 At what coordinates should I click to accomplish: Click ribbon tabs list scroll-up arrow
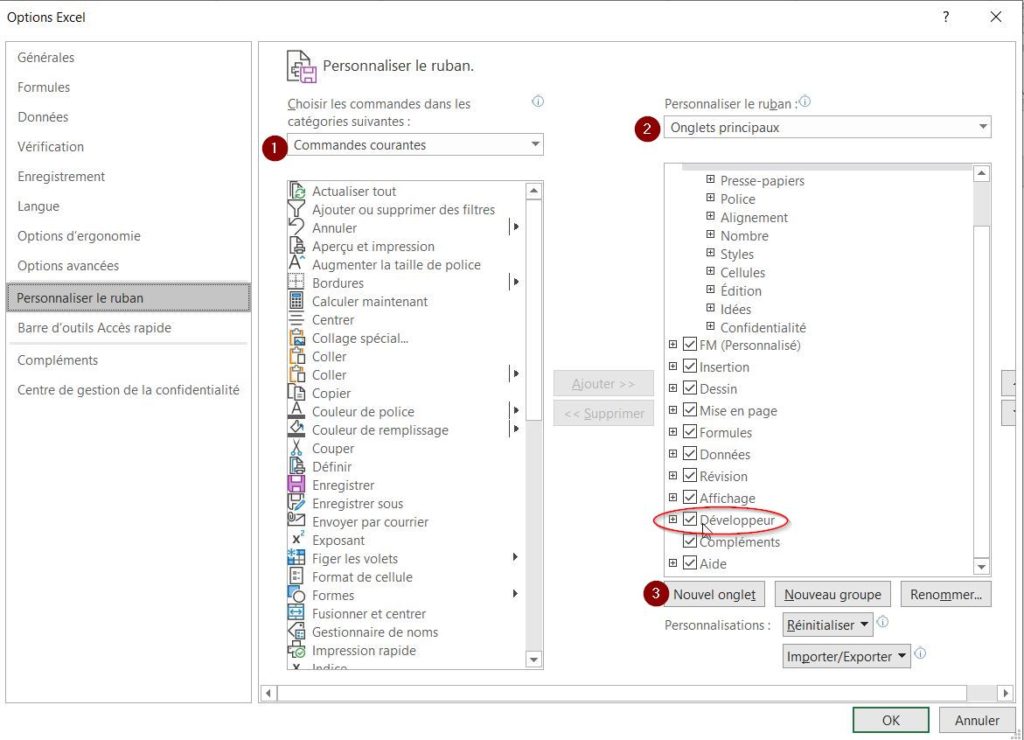pyautogui.click(x=981, y=174)
